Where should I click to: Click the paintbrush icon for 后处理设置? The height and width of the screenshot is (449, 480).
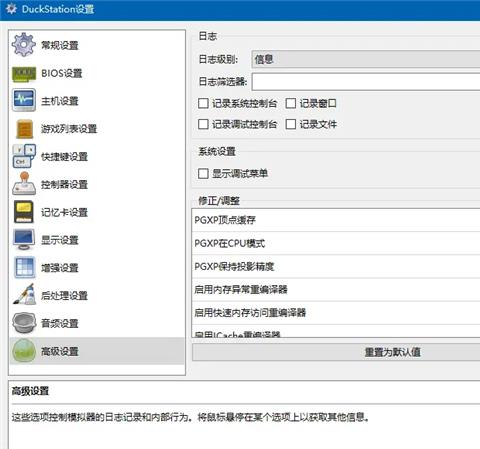pyautogui.click(x=24, y=295)
